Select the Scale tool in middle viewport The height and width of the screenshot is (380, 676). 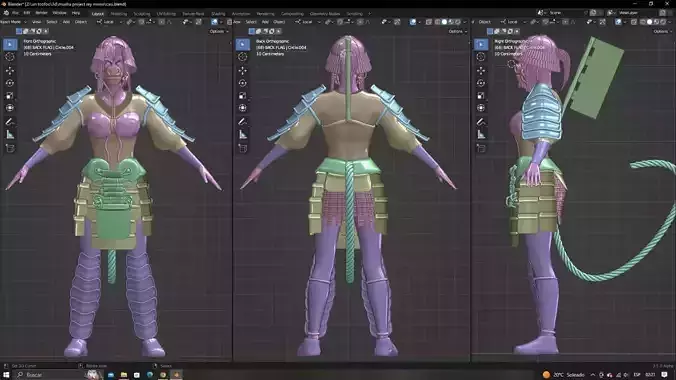(x=243, y=95)
